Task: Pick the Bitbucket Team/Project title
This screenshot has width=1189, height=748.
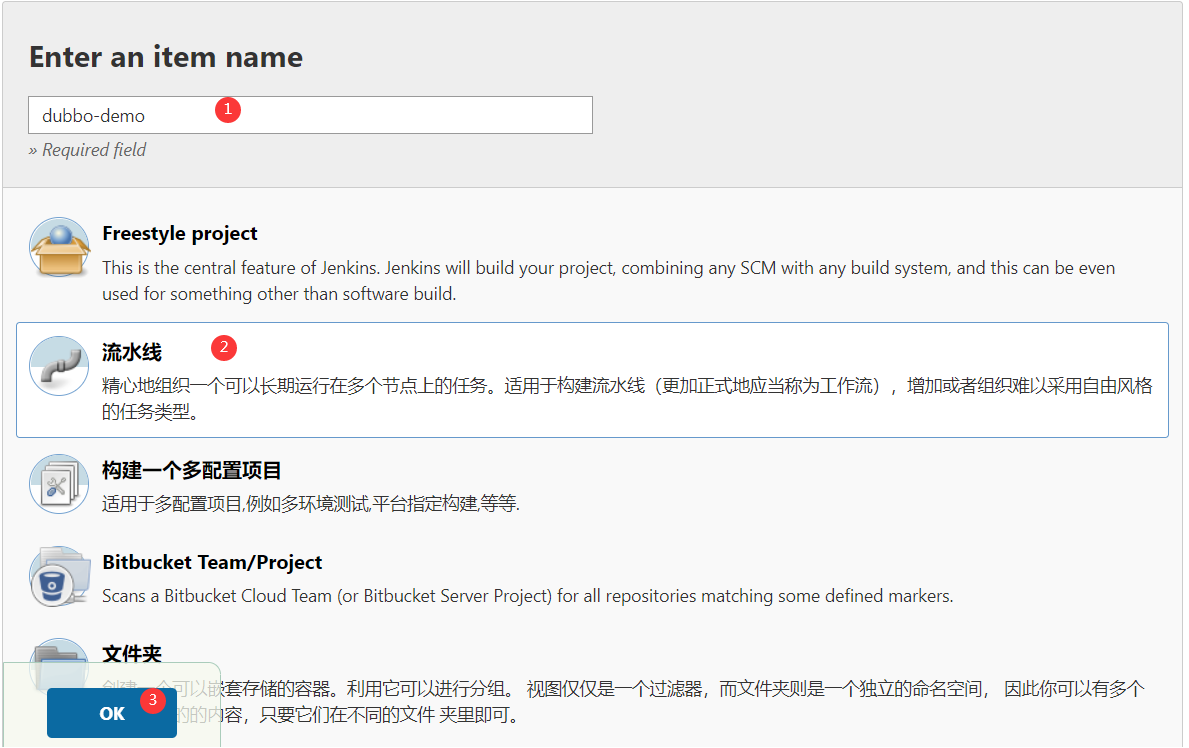Action: pyautogui.click(x=212, y=562)
